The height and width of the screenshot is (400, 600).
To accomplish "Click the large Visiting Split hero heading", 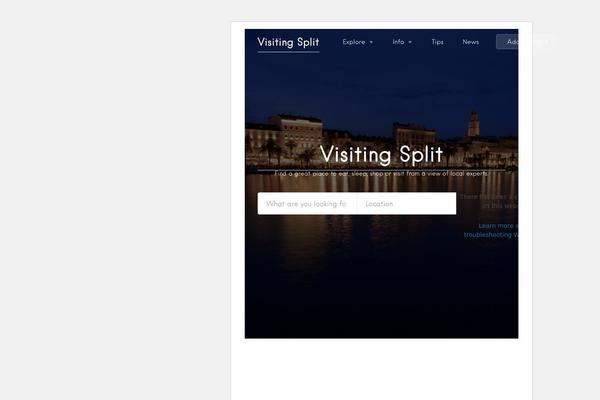I will pyautogui.click(x=381, y=154).
